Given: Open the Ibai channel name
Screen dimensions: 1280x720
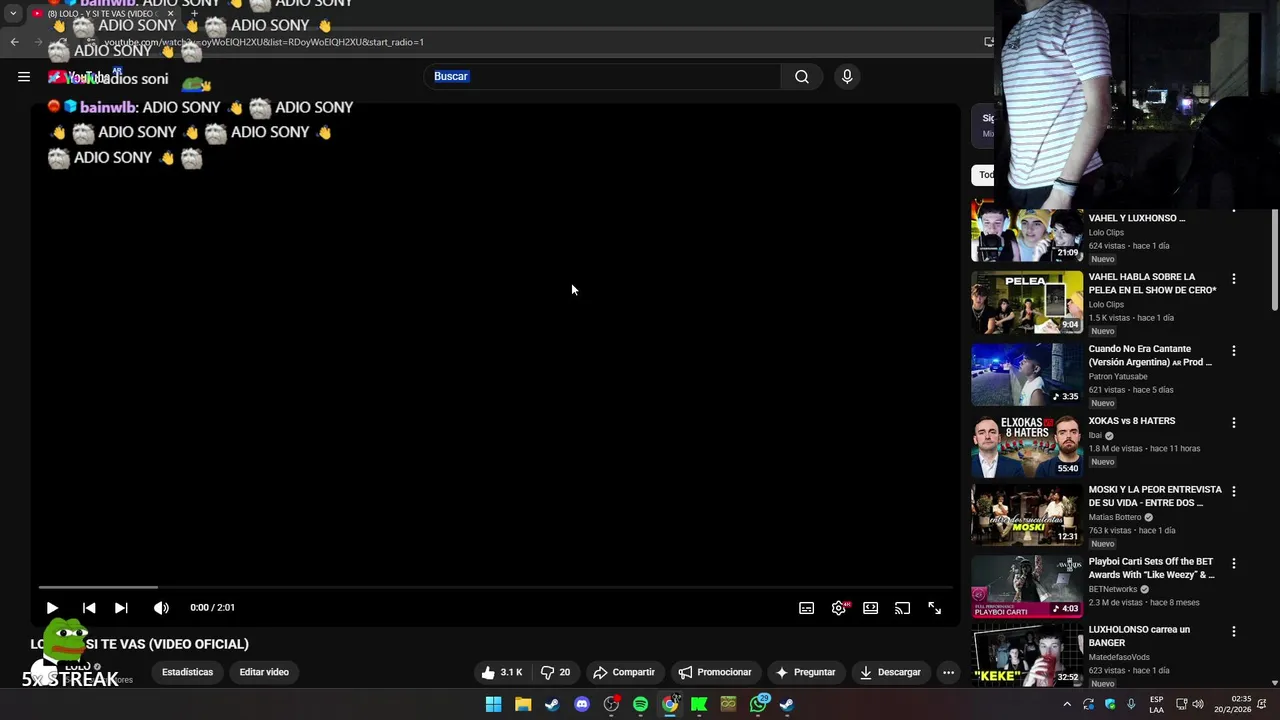Looking at the screenshot, I should pyautogui.click(x=1095, y=436).
